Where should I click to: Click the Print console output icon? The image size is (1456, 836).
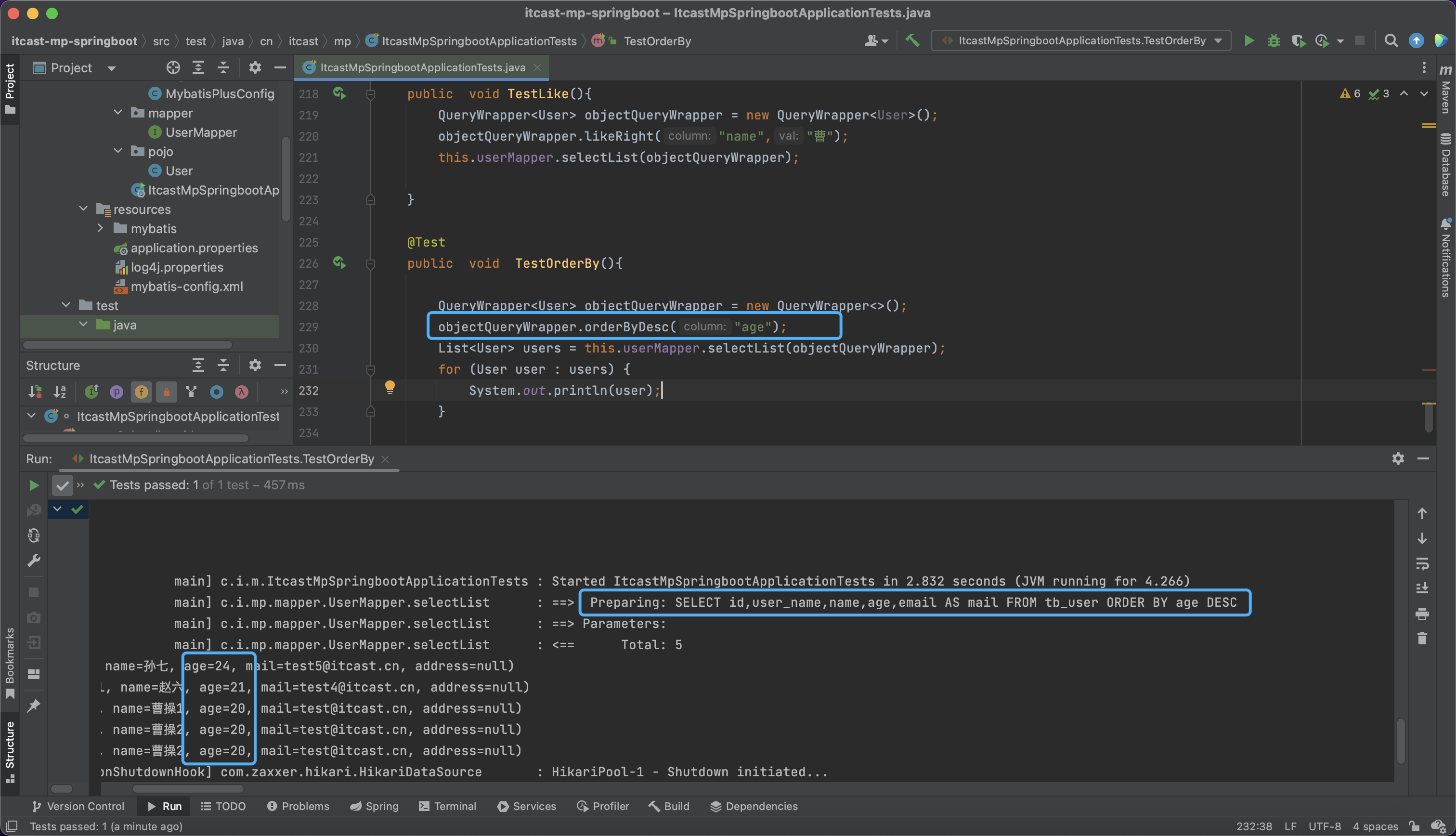pyautogui.click(x=1422, y=614)
